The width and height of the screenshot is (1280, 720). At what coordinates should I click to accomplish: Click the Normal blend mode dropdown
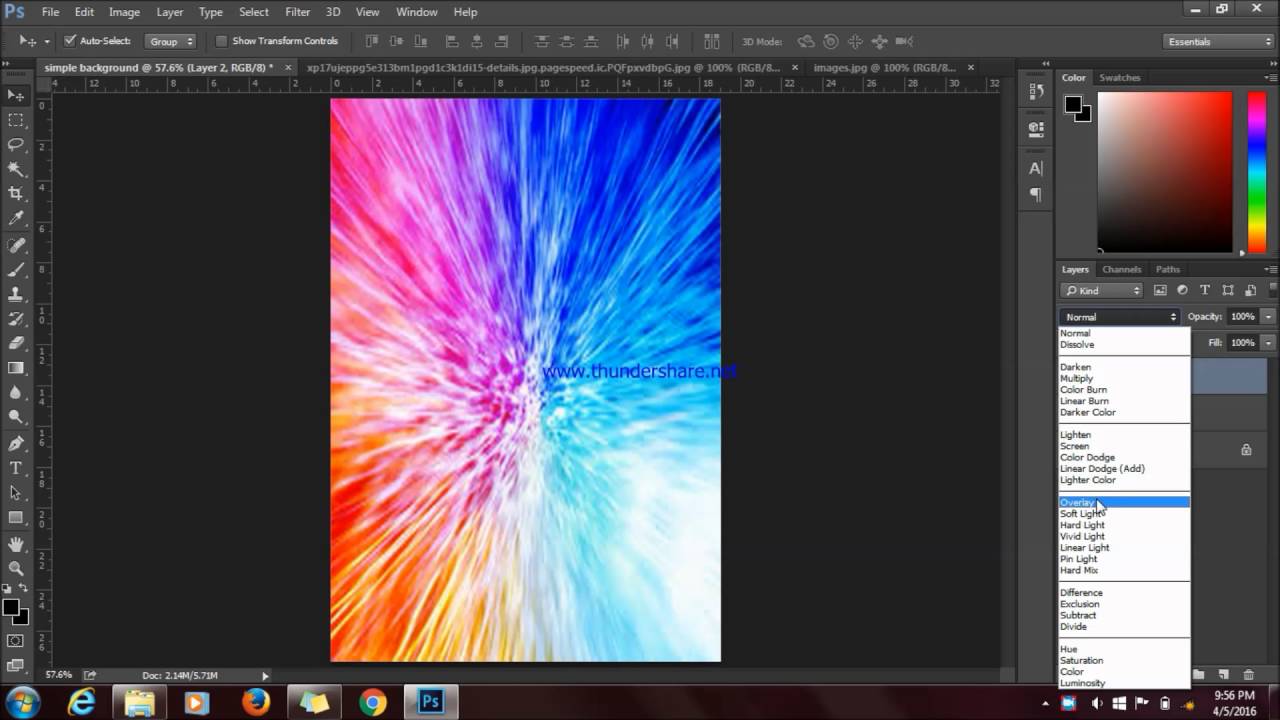click(1121, 317)
